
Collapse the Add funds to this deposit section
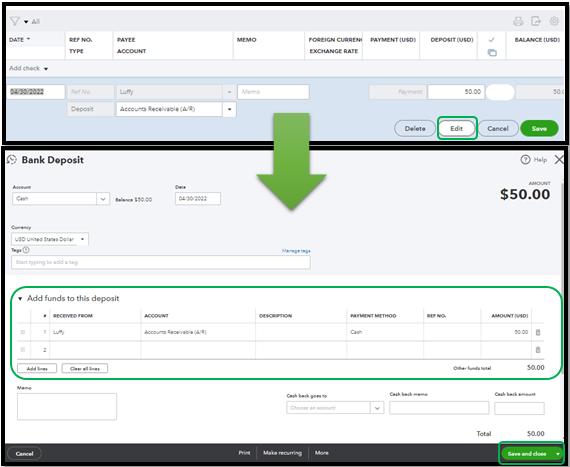[x=20, y=299]
